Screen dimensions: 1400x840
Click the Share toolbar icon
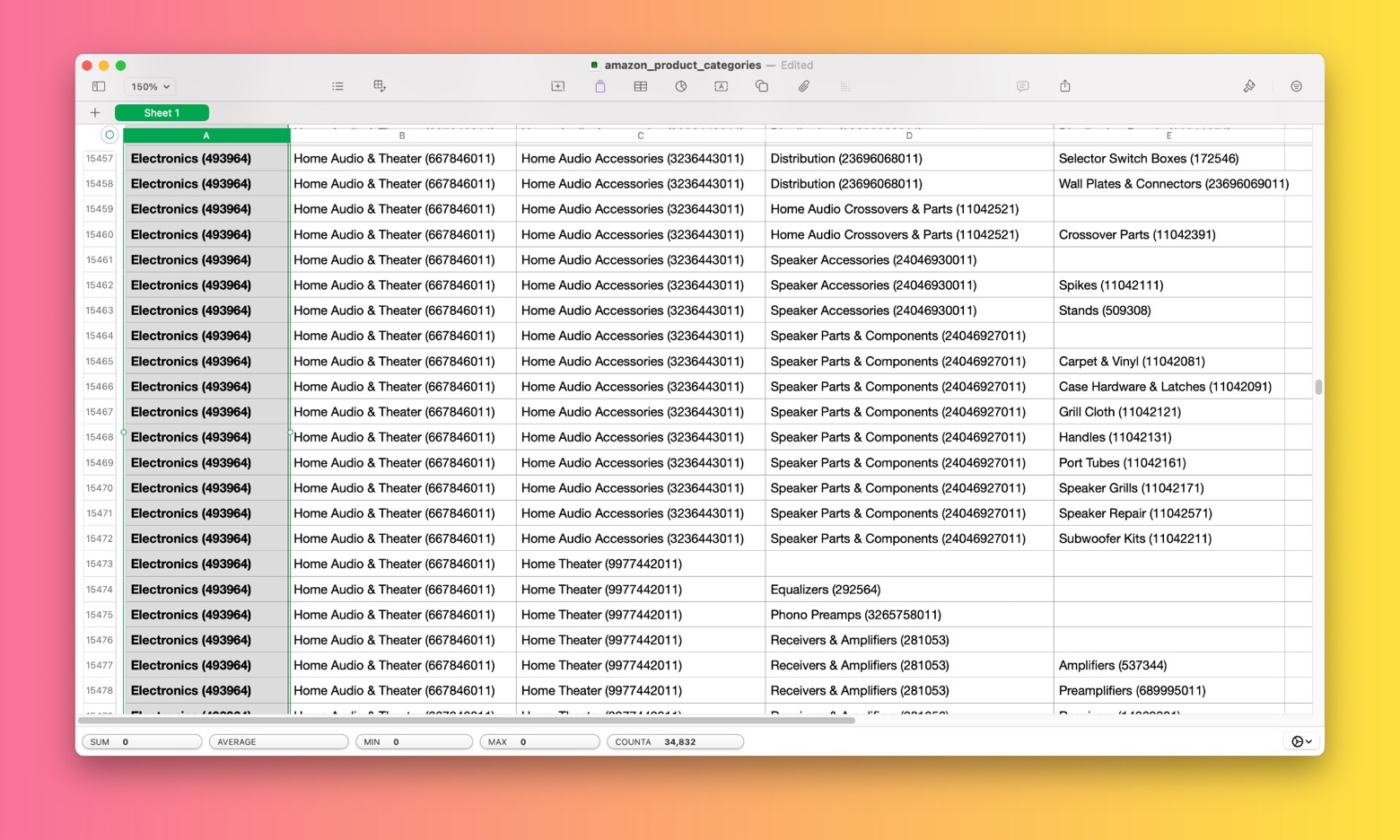pyautogui.click(x=1065, y=86)
